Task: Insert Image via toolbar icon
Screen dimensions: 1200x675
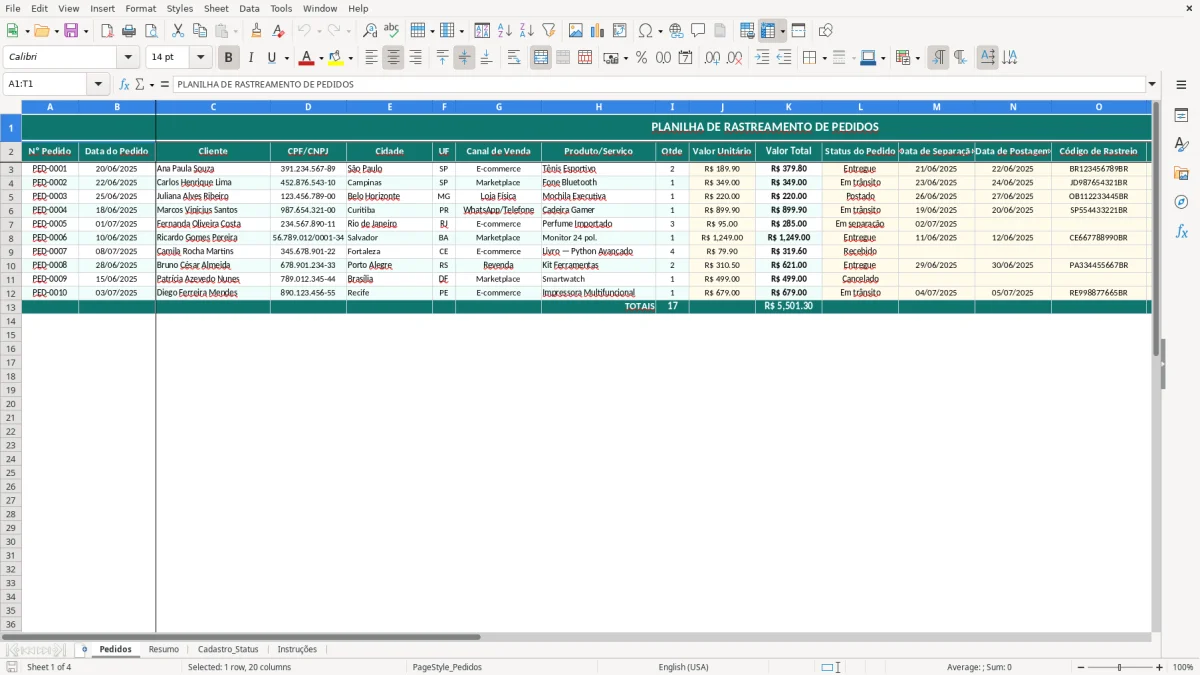Action: pos(576,31)
